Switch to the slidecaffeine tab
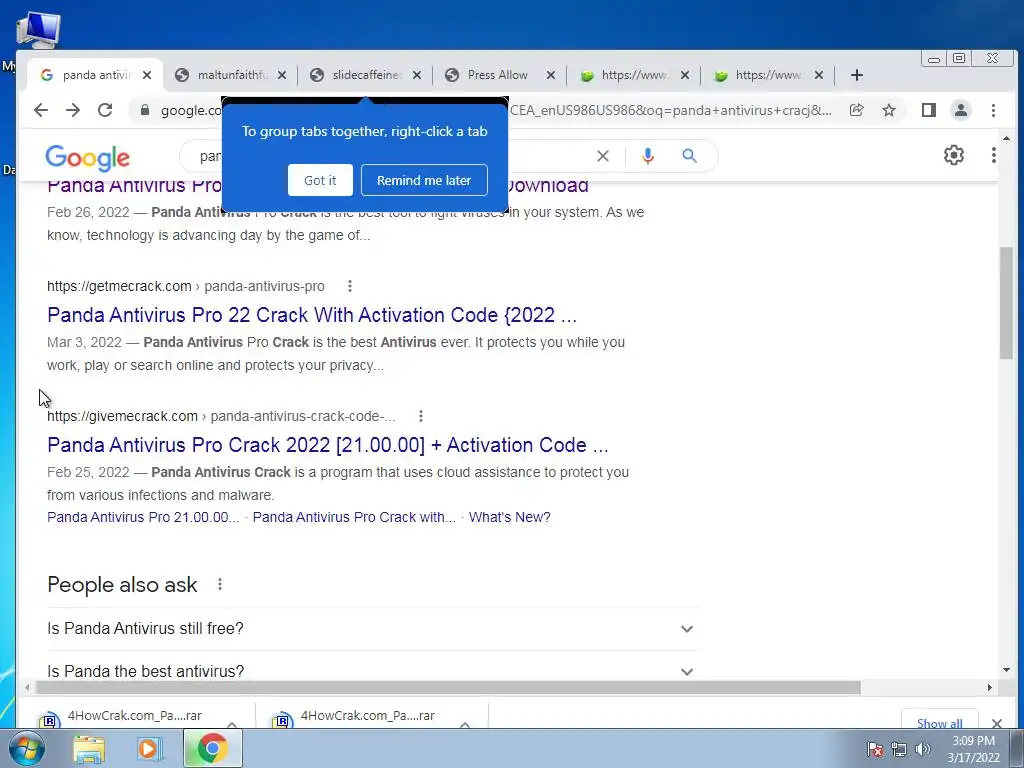Screen dimensions: 1024x768 coord(366,75)
